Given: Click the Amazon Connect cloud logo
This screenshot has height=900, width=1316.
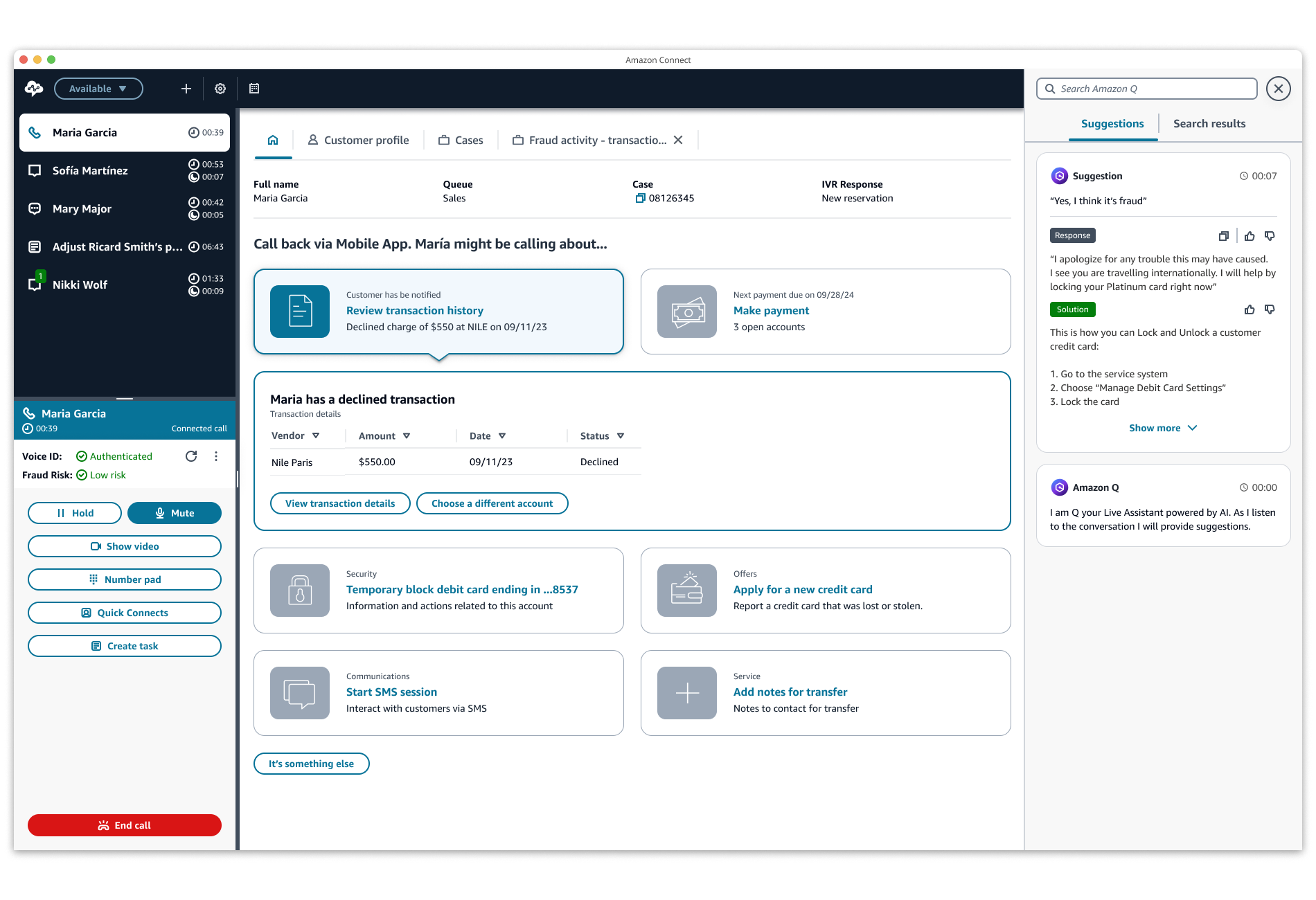Looking at the screenshot, I should tap(33, 89).
